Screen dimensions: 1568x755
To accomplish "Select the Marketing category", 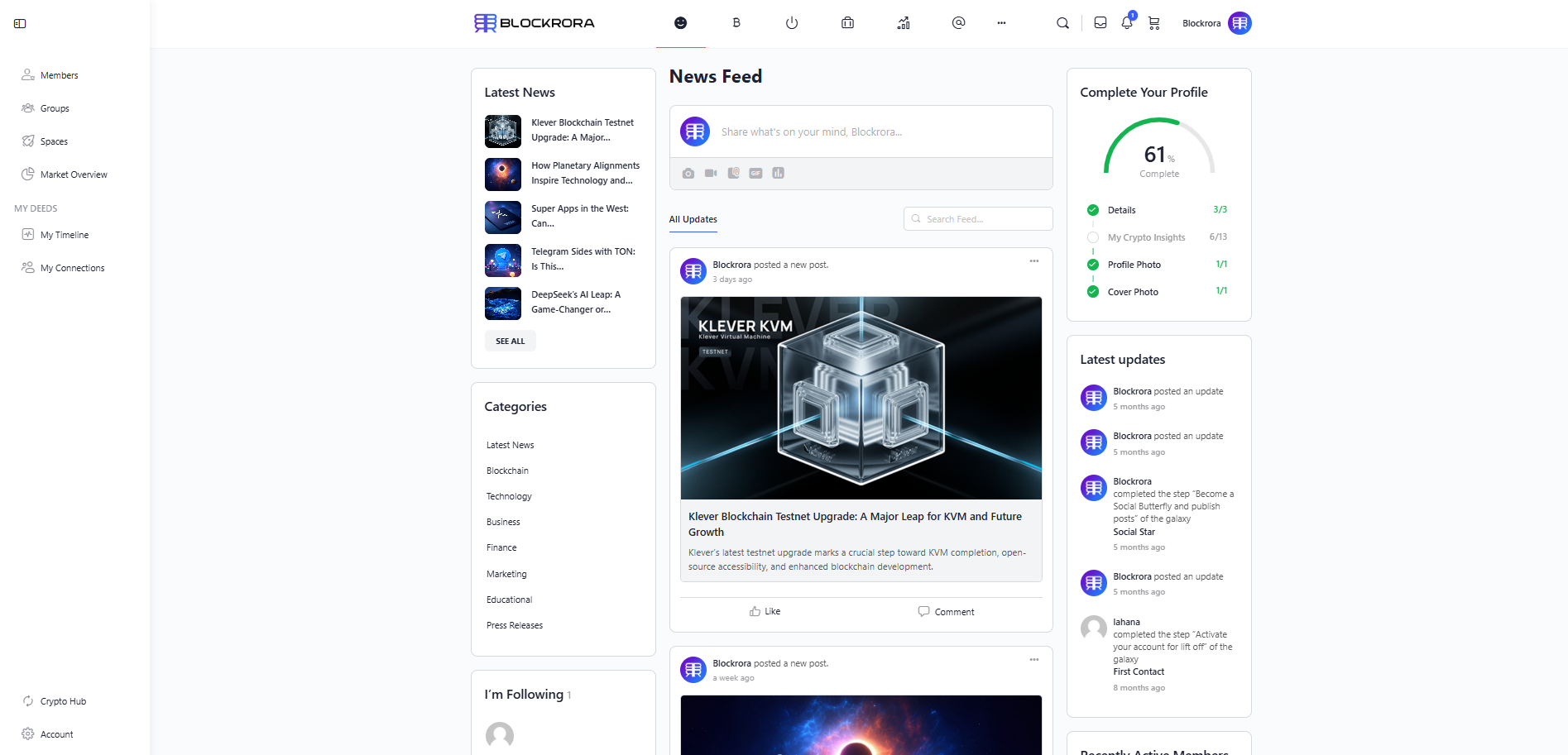I will (x=506, y=574).
